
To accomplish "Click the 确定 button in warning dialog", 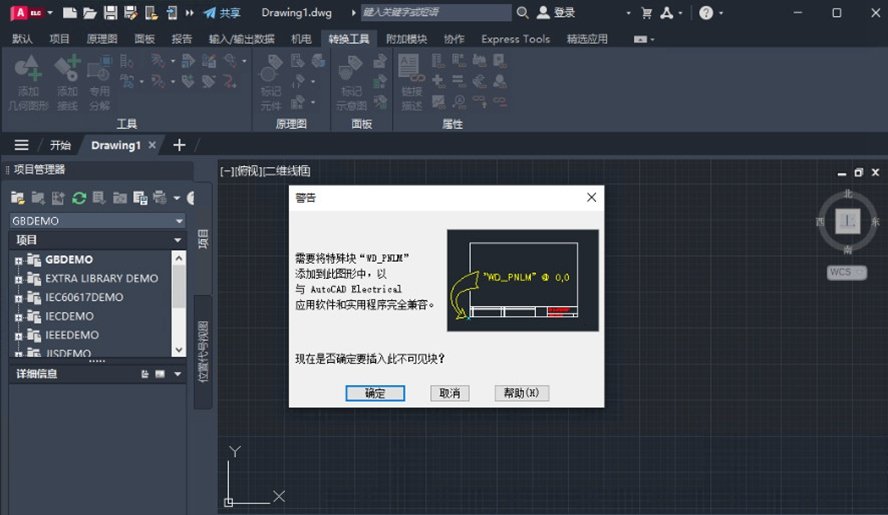I will click(375, 393).
